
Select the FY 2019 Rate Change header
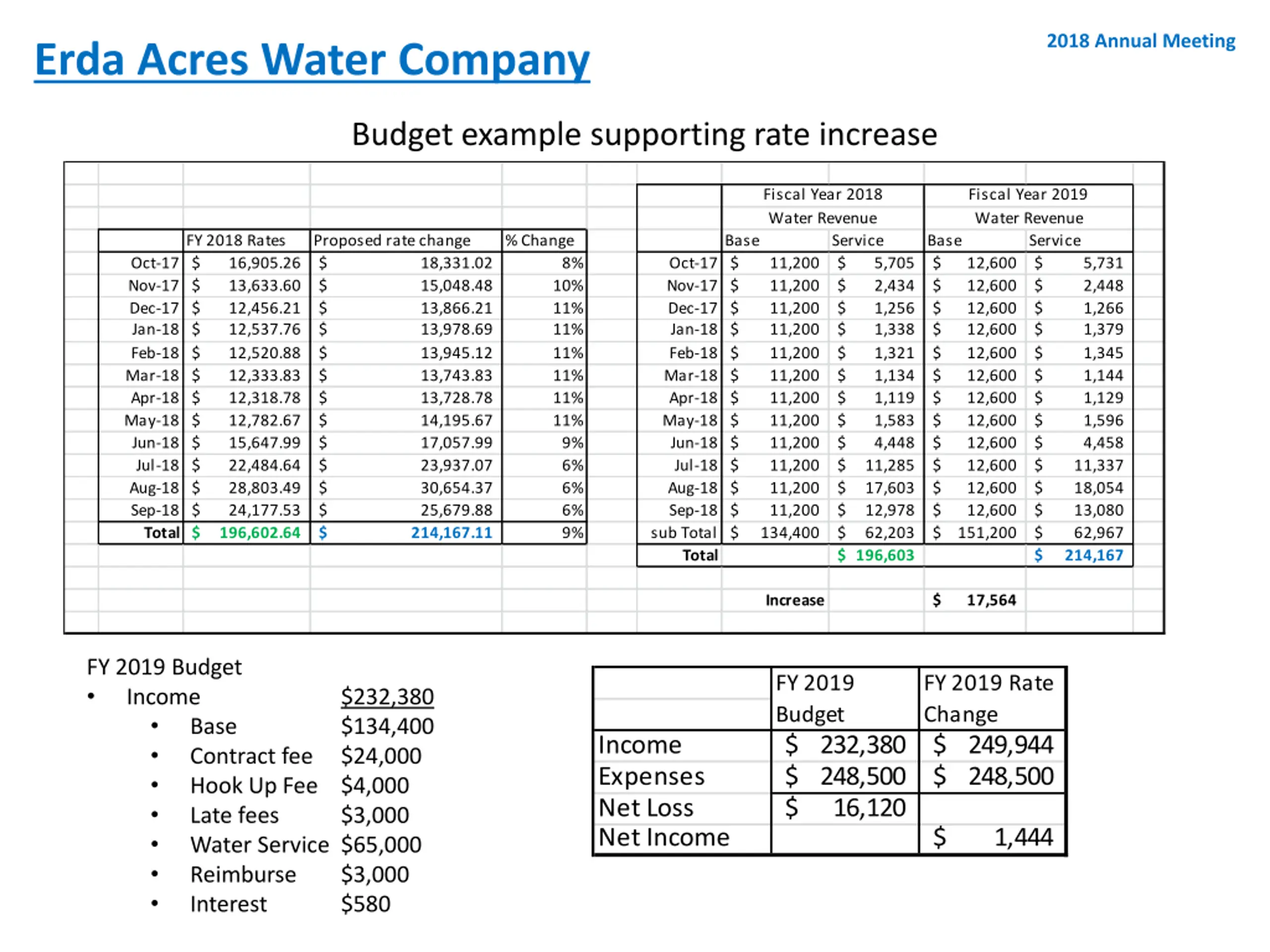[x=989, y=698]
